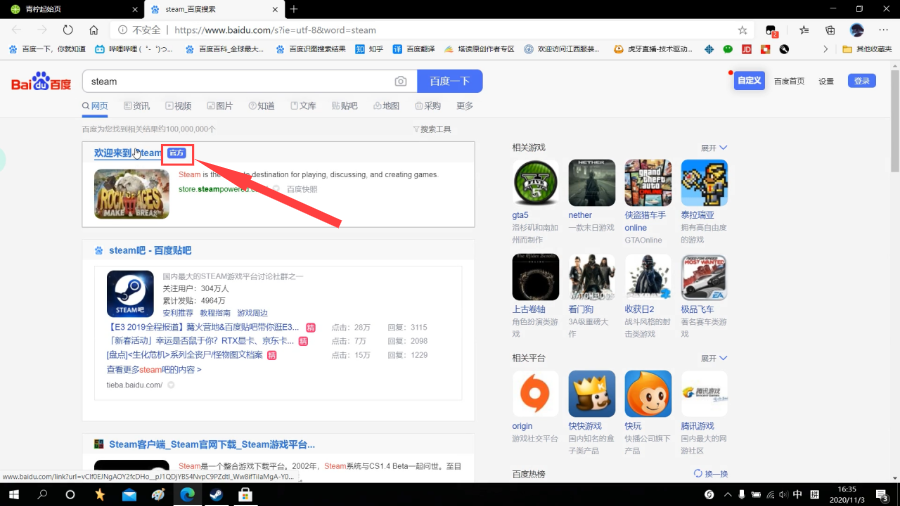Open Steam app on the taskbar
900x506 pixels.
[216, 495]
